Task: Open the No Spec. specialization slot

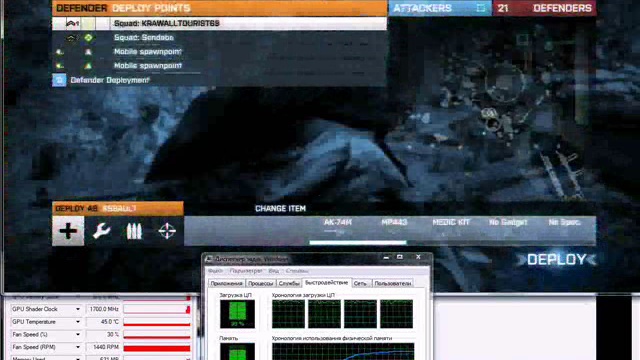Action: click(564, 222)
